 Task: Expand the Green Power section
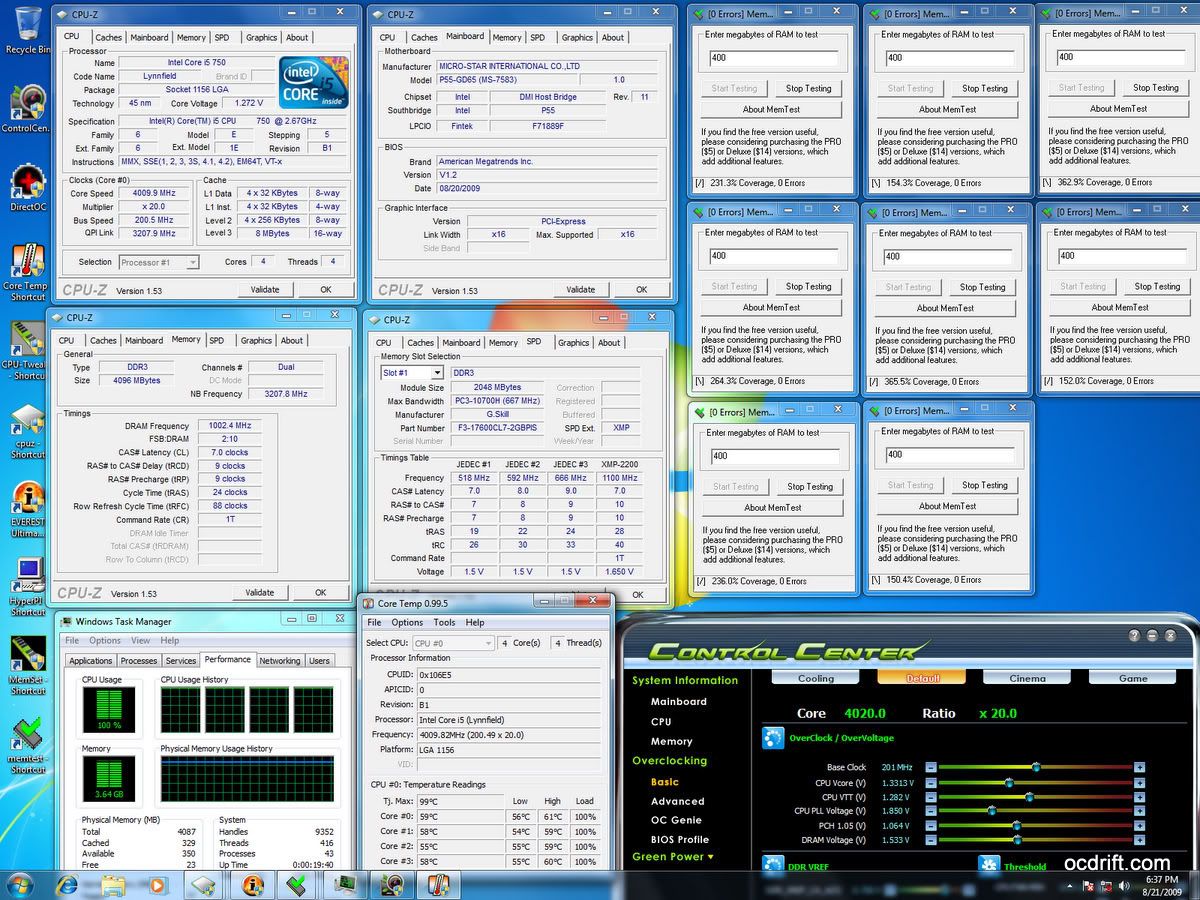[x=673, y=857]
